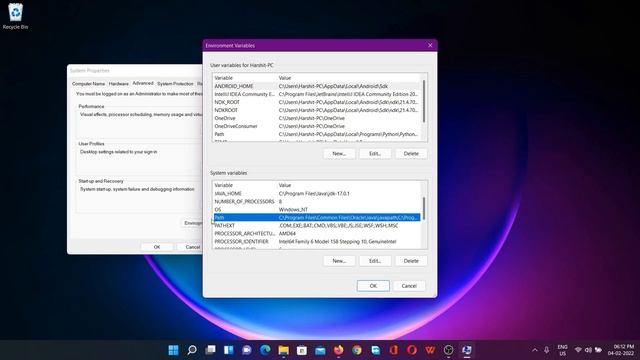640x360 pixels.
Task: Open the clock and date flyout
Action: [x=620, y=350]
